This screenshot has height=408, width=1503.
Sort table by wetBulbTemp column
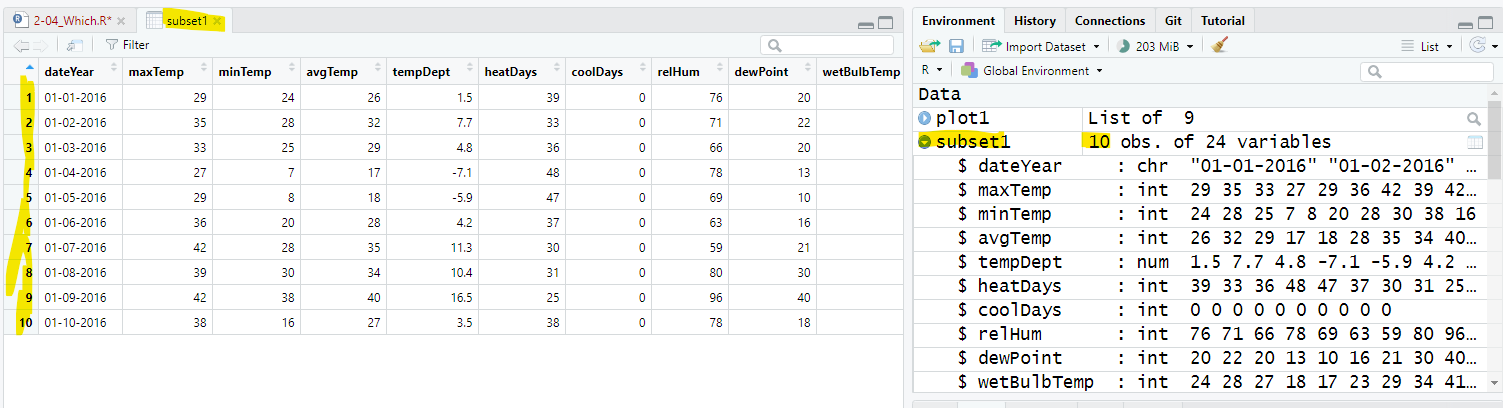[x=861, y=71]
